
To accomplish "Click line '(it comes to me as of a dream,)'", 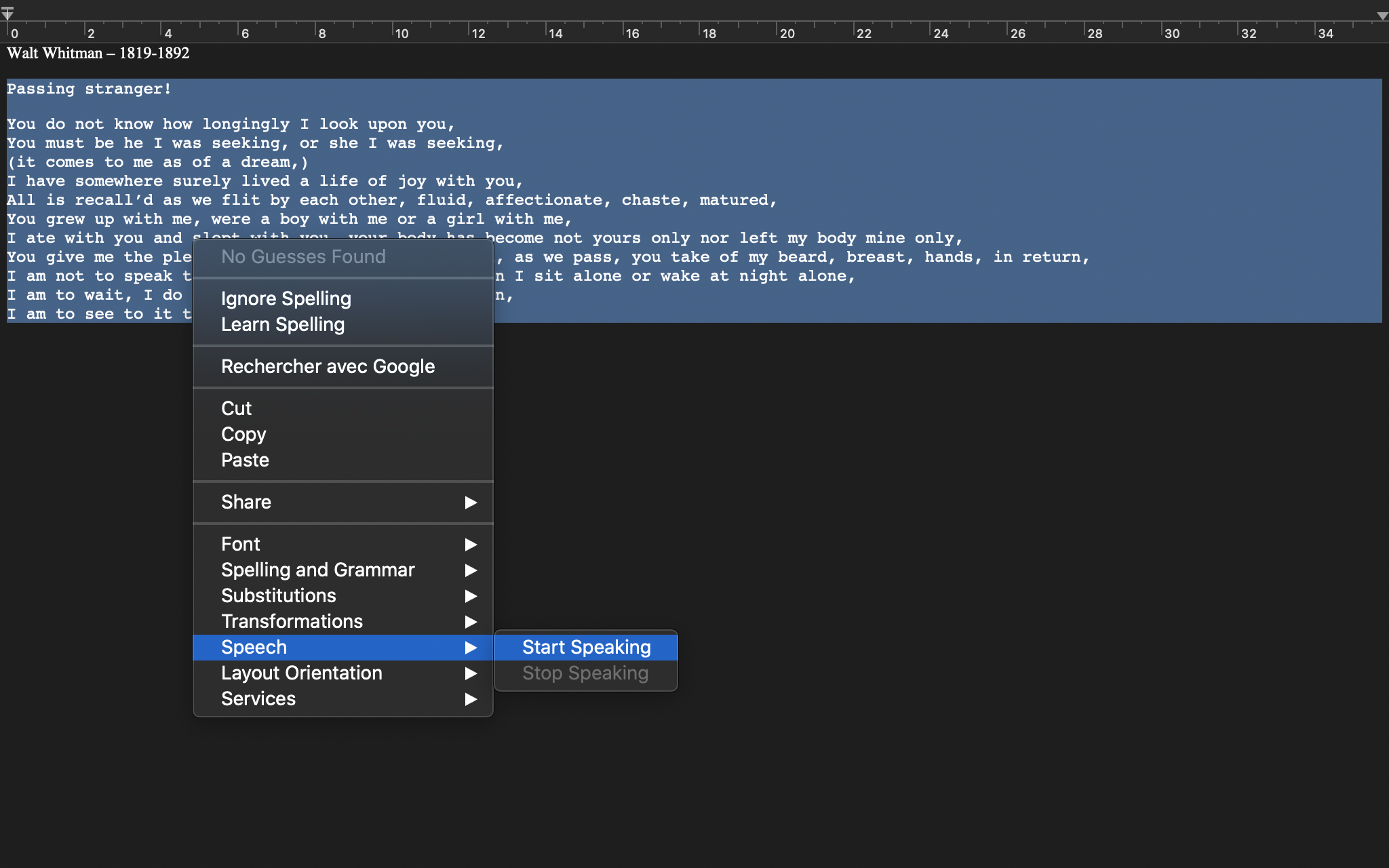I will point(157,162).
